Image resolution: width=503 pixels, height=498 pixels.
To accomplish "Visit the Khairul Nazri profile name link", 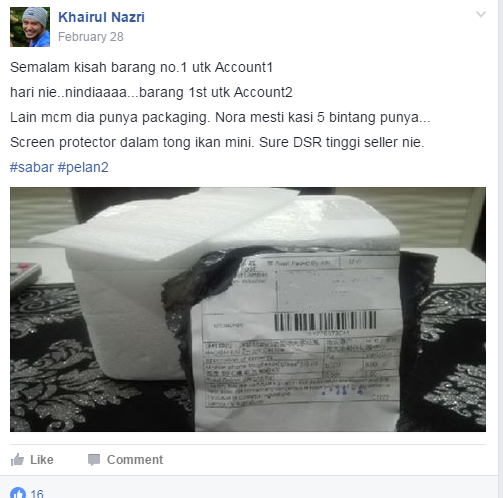I will point(101,17).
